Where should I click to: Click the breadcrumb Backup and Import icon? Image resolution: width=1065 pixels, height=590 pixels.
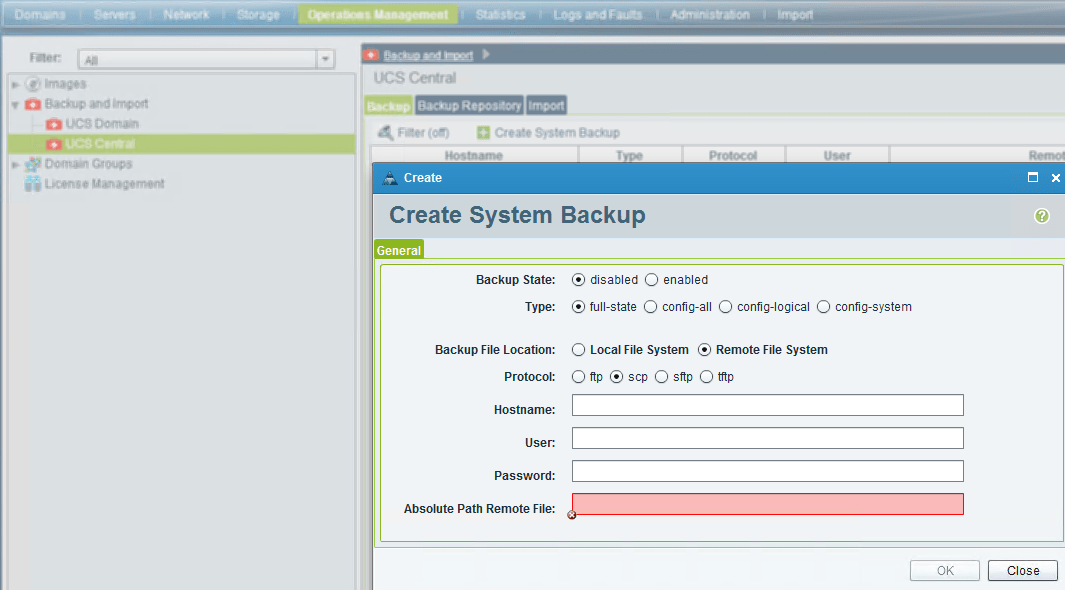pyautogui.click(x=372, y=55)
